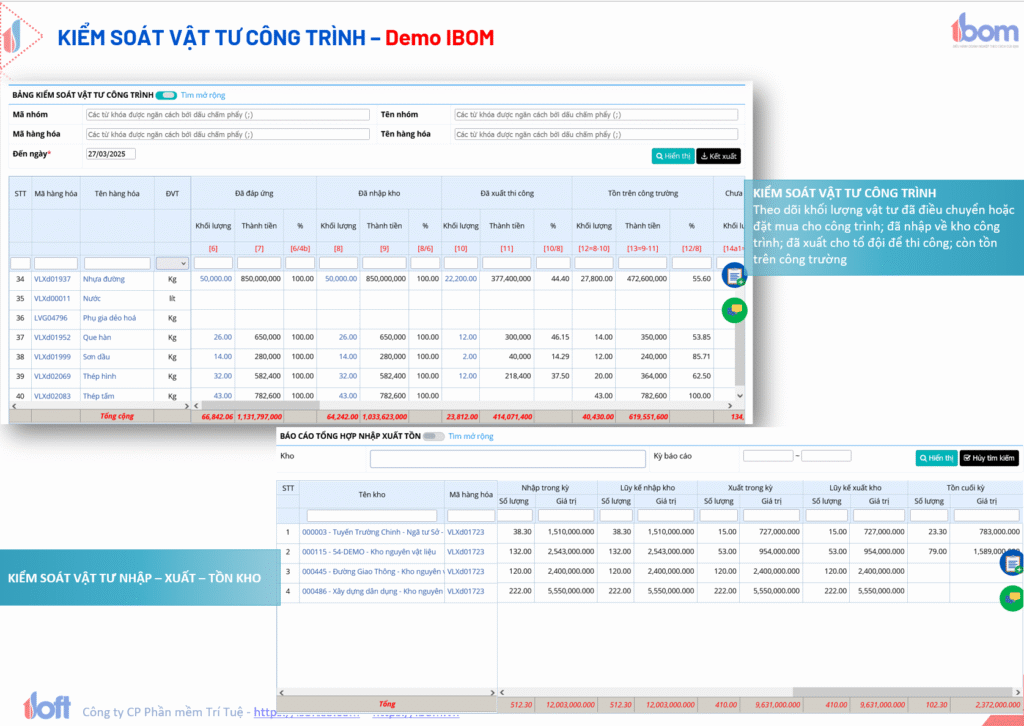The height and width of the screenshot is (726, 1024).
Task: Click the inventory report horizontal scrollbar
Action: (850, 691)
